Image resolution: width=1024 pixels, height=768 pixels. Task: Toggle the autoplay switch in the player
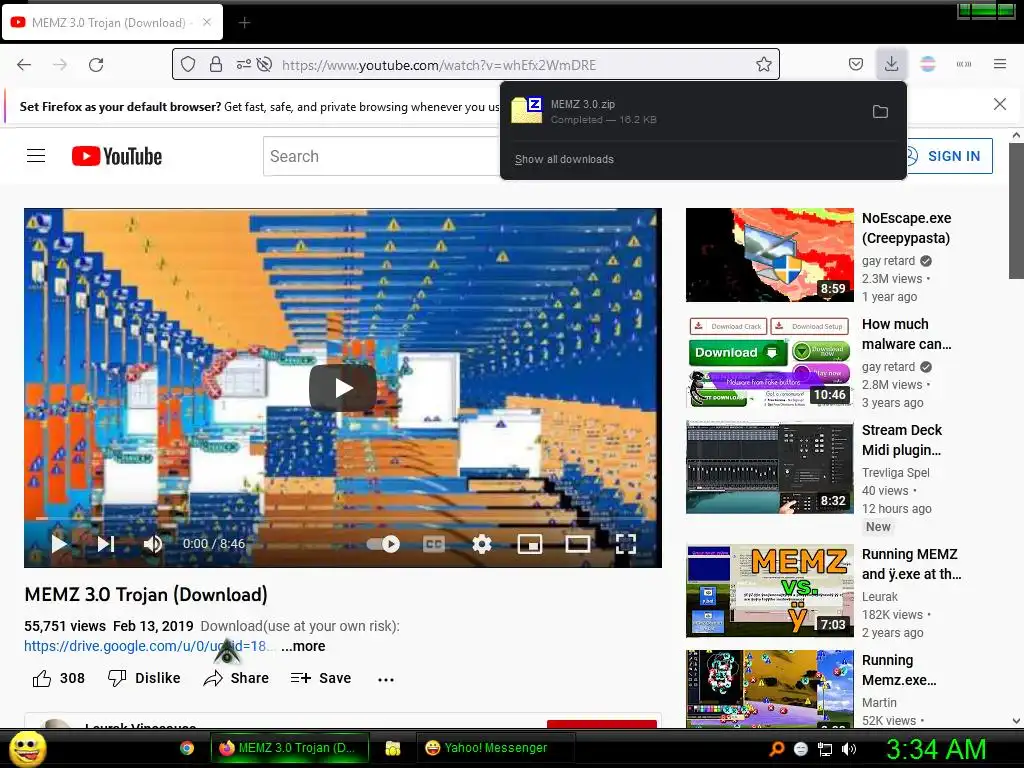[383, 543]
